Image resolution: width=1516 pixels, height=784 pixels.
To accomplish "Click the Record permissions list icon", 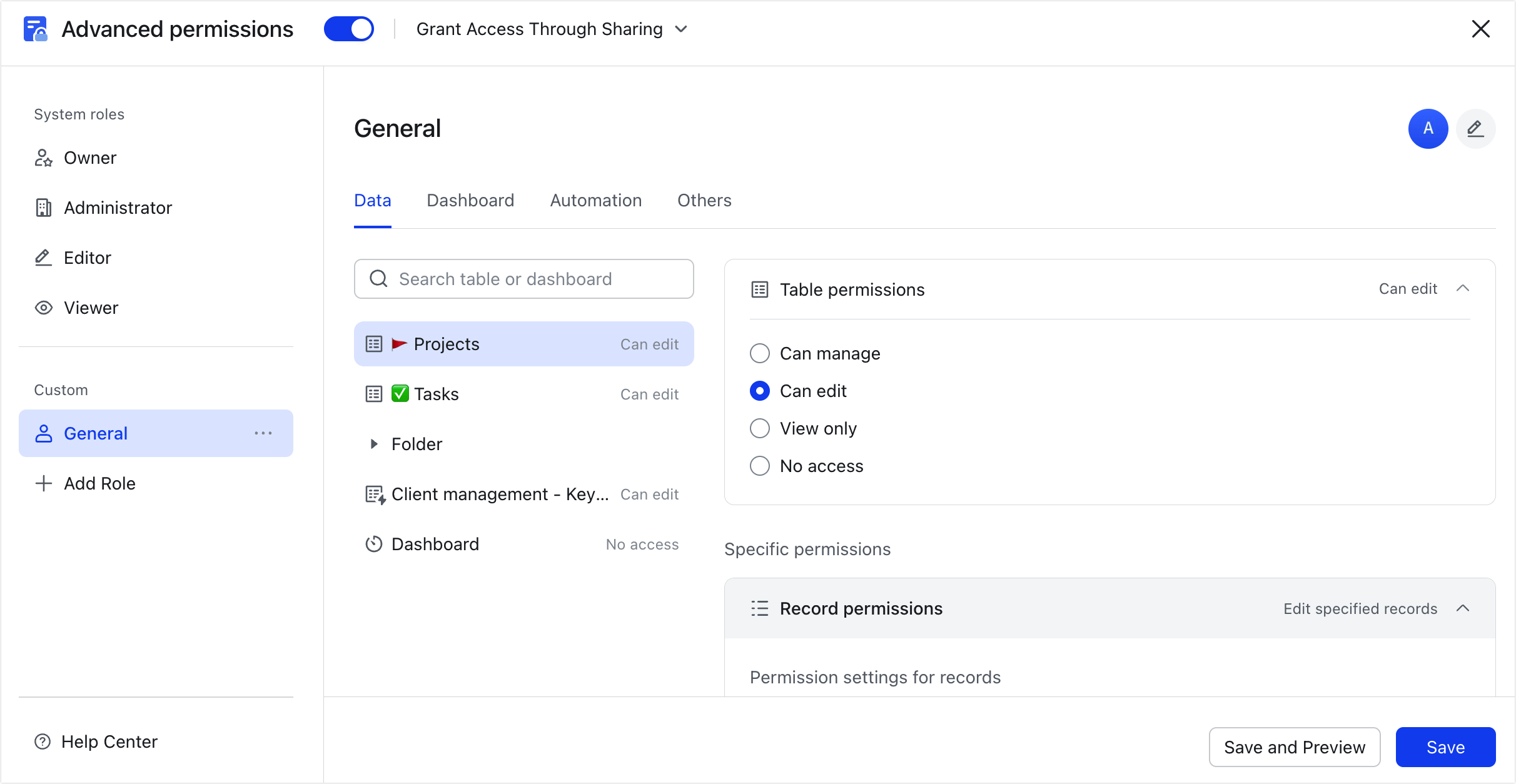I will [x=759, y=608].
